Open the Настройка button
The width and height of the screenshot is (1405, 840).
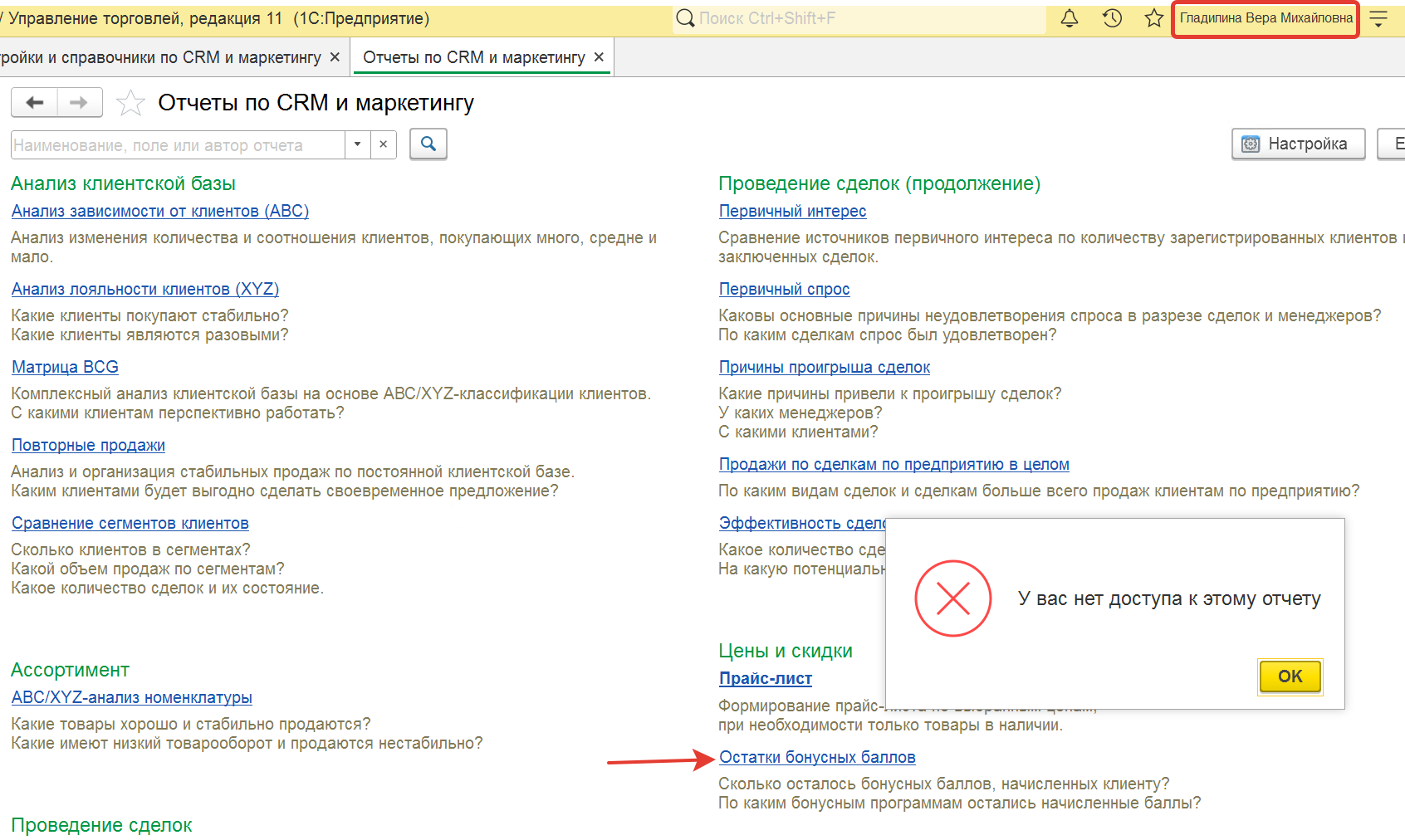(1298, 144)
